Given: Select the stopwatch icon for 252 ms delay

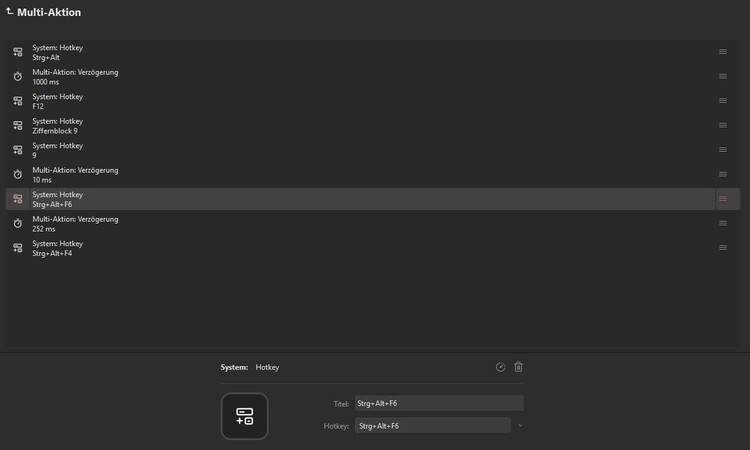Looking at the screenshot, I should [x=18, y=223].
